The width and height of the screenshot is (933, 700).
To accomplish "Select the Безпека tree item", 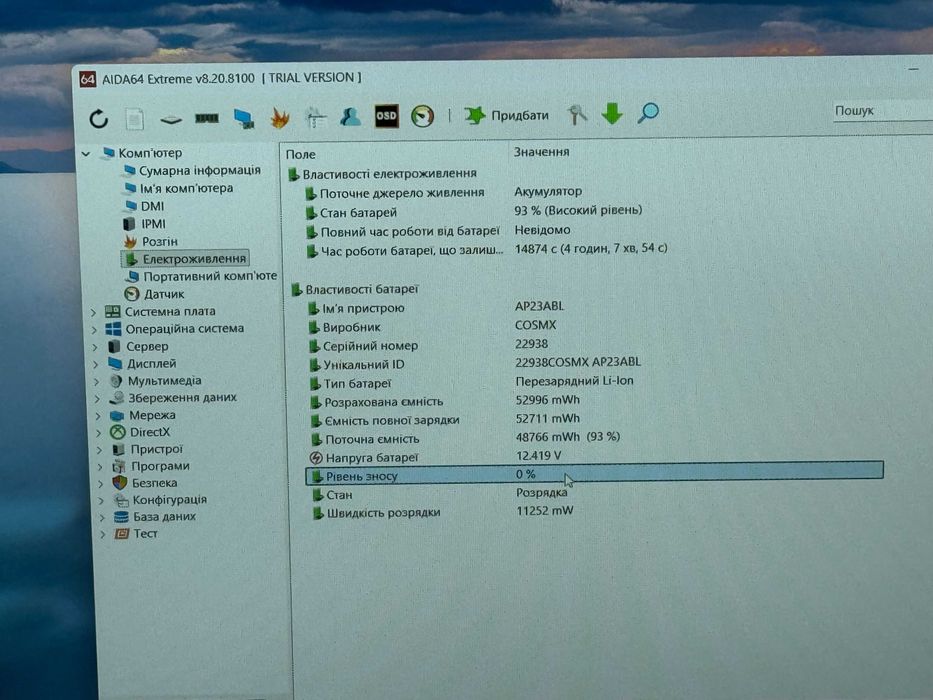I will point(145,483).
